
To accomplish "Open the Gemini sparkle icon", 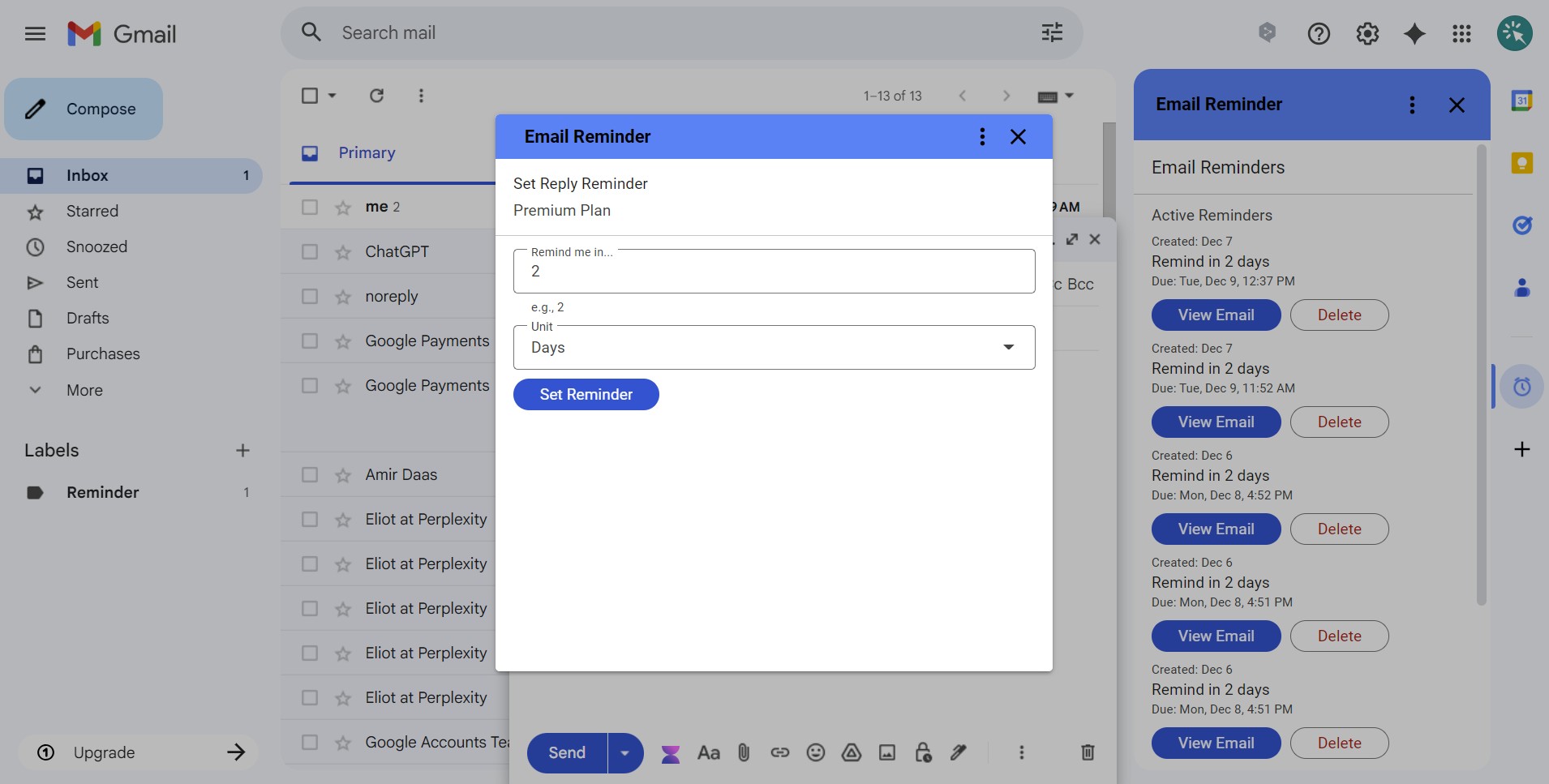I will coord(1414,33).
